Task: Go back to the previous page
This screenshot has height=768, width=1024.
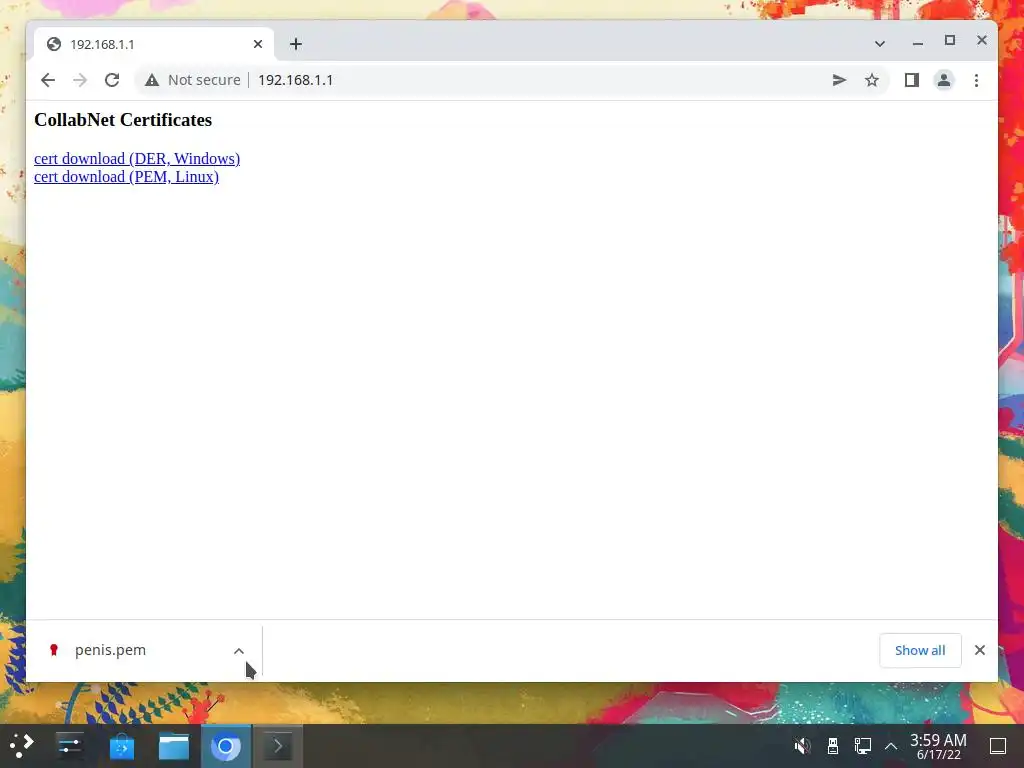Action: click(x=48, y=80)
